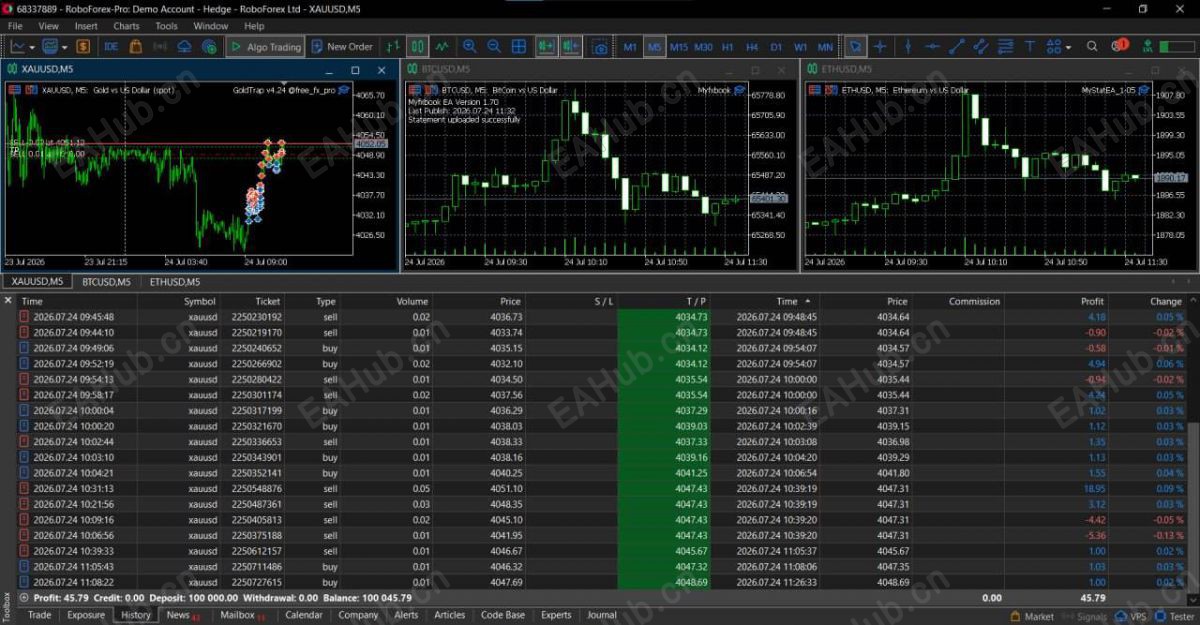Image resolution: width=1200 pixels, height=625 pixels.
Task: Open the new chart dropdown arrow
Action: [33, 46]
